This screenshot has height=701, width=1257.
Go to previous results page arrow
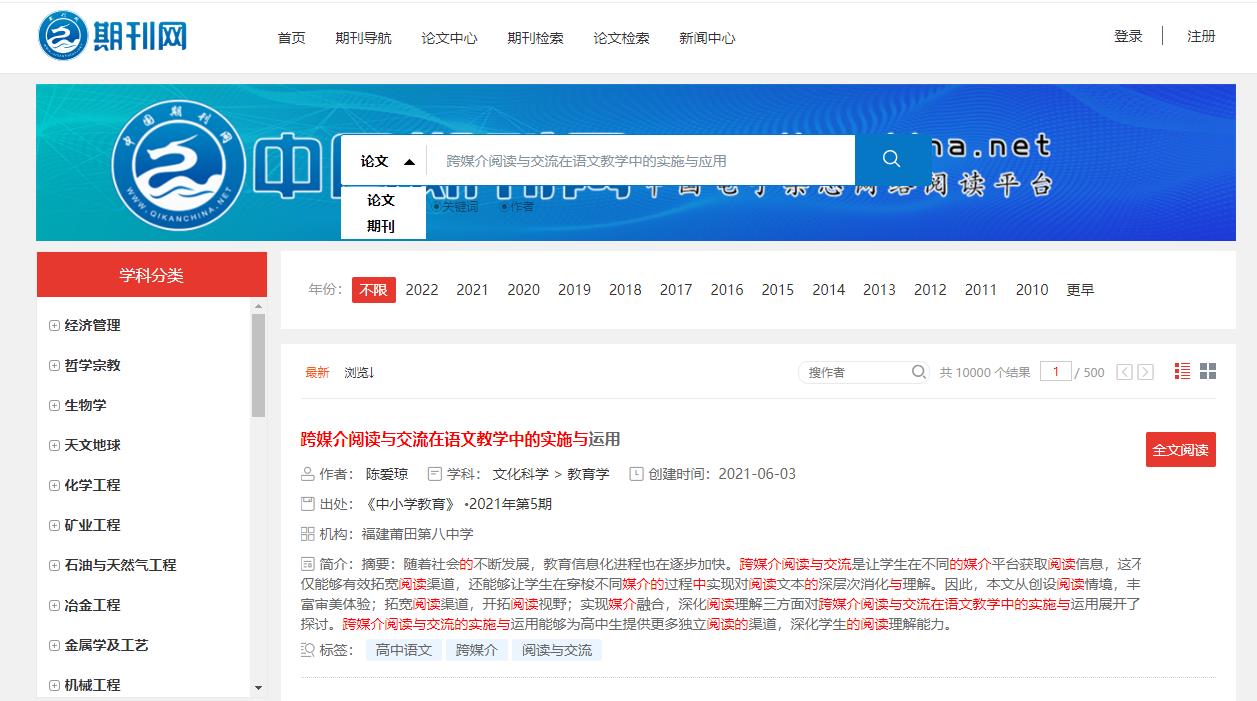pyautogui.click(x=1124, y=372)
